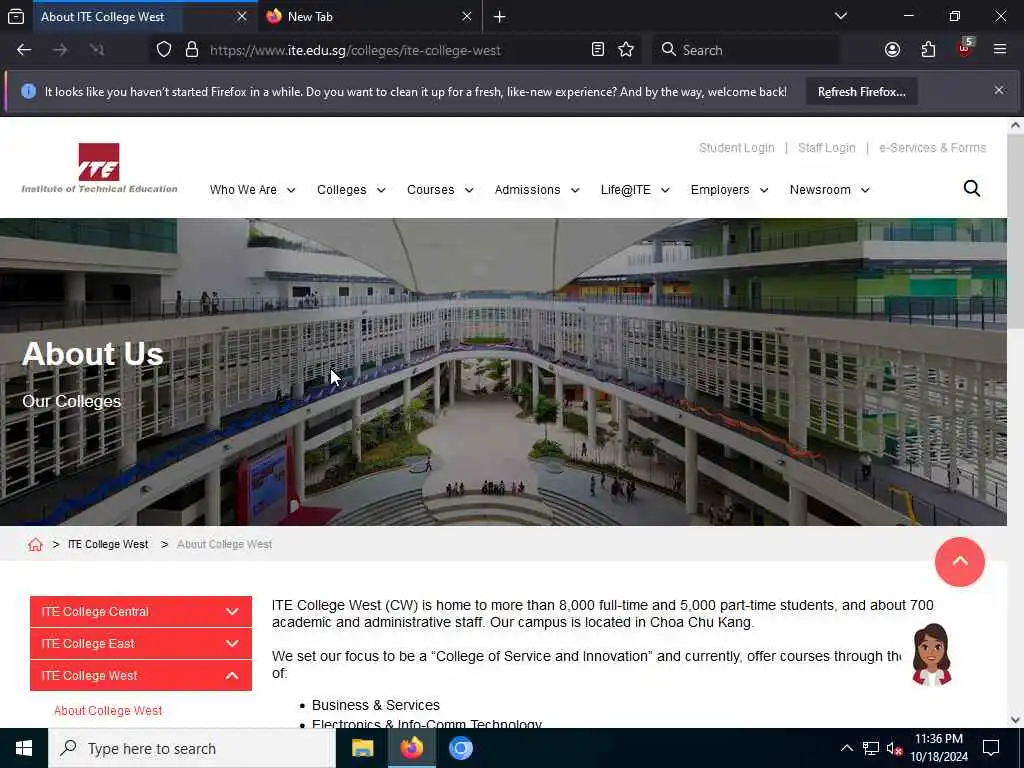Toggle reader view icon in address bar
The image size is (1024, 768).
click(x=598, y=50)
